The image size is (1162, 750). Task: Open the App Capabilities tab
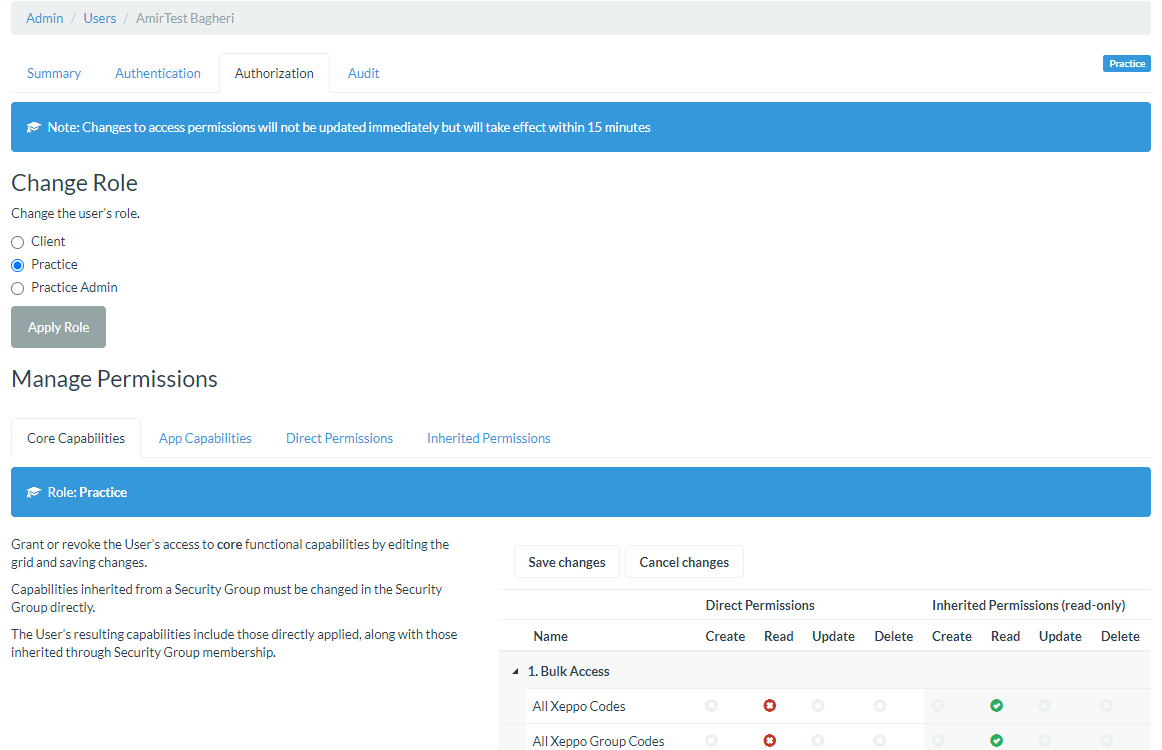coord(205,438)
